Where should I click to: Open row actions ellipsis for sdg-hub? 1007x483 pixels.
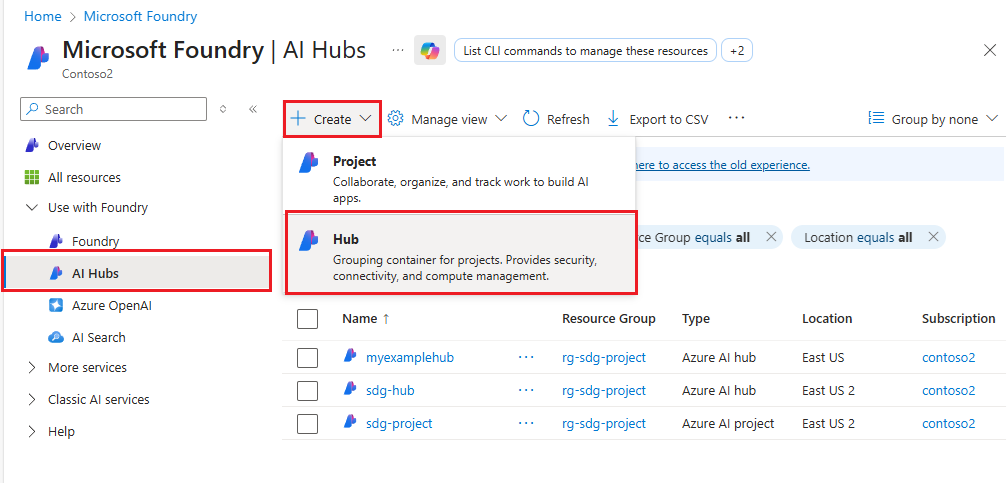[526, 391]
